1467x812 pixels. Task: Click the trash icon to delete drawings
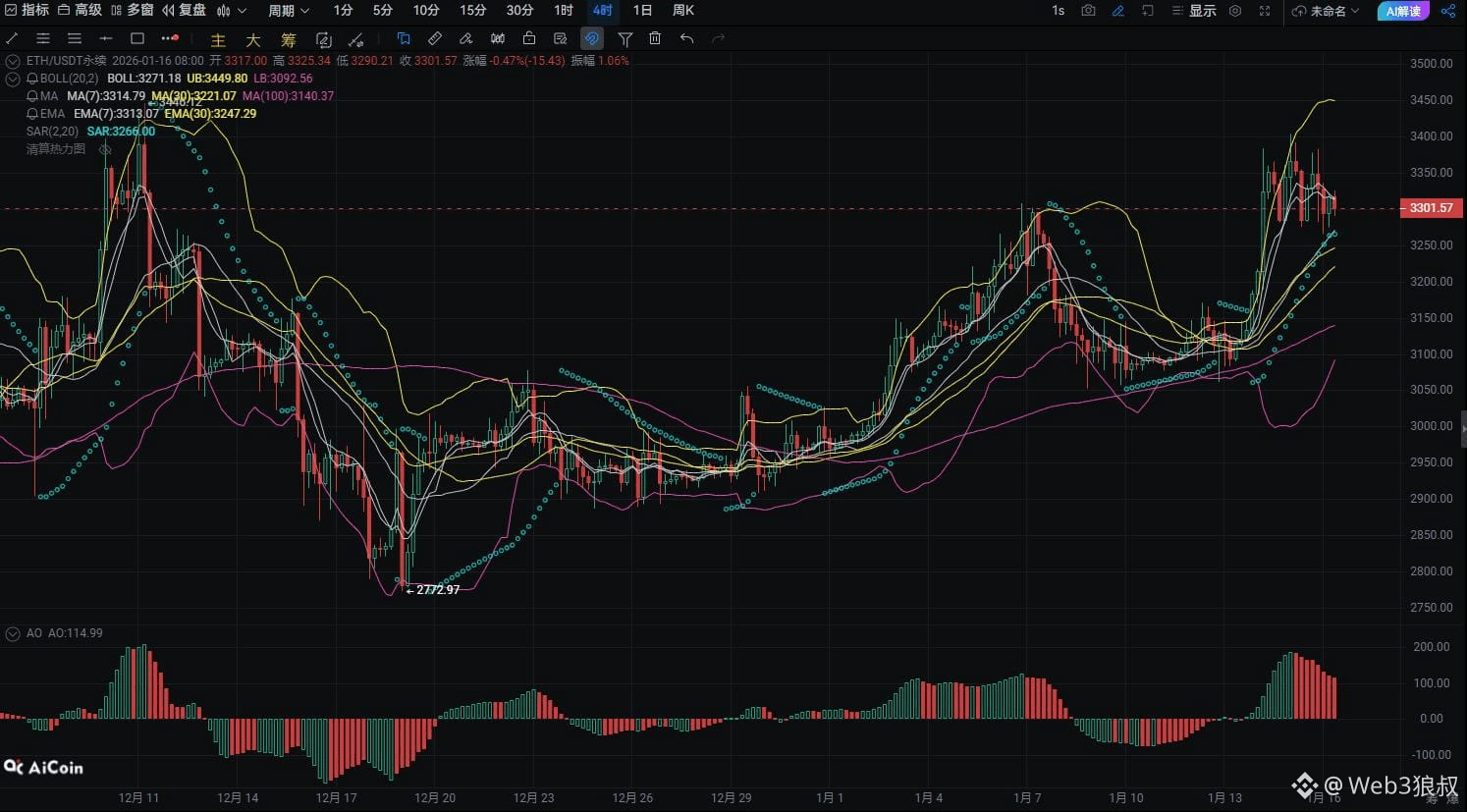655,39
